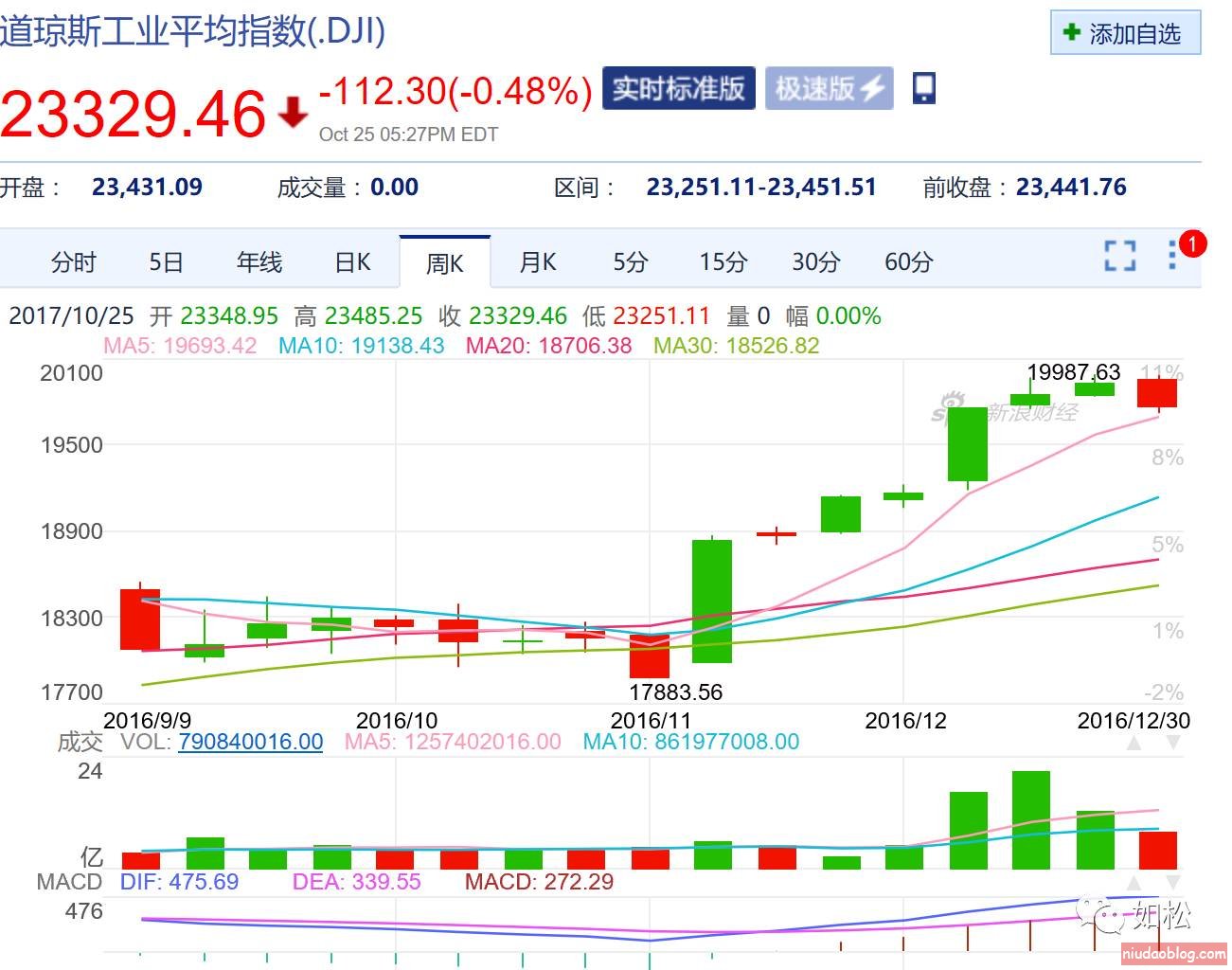Toggle fullscreen chart view icon
Viewport: 1232px width, 970px height.
[x=1120, y=256]
